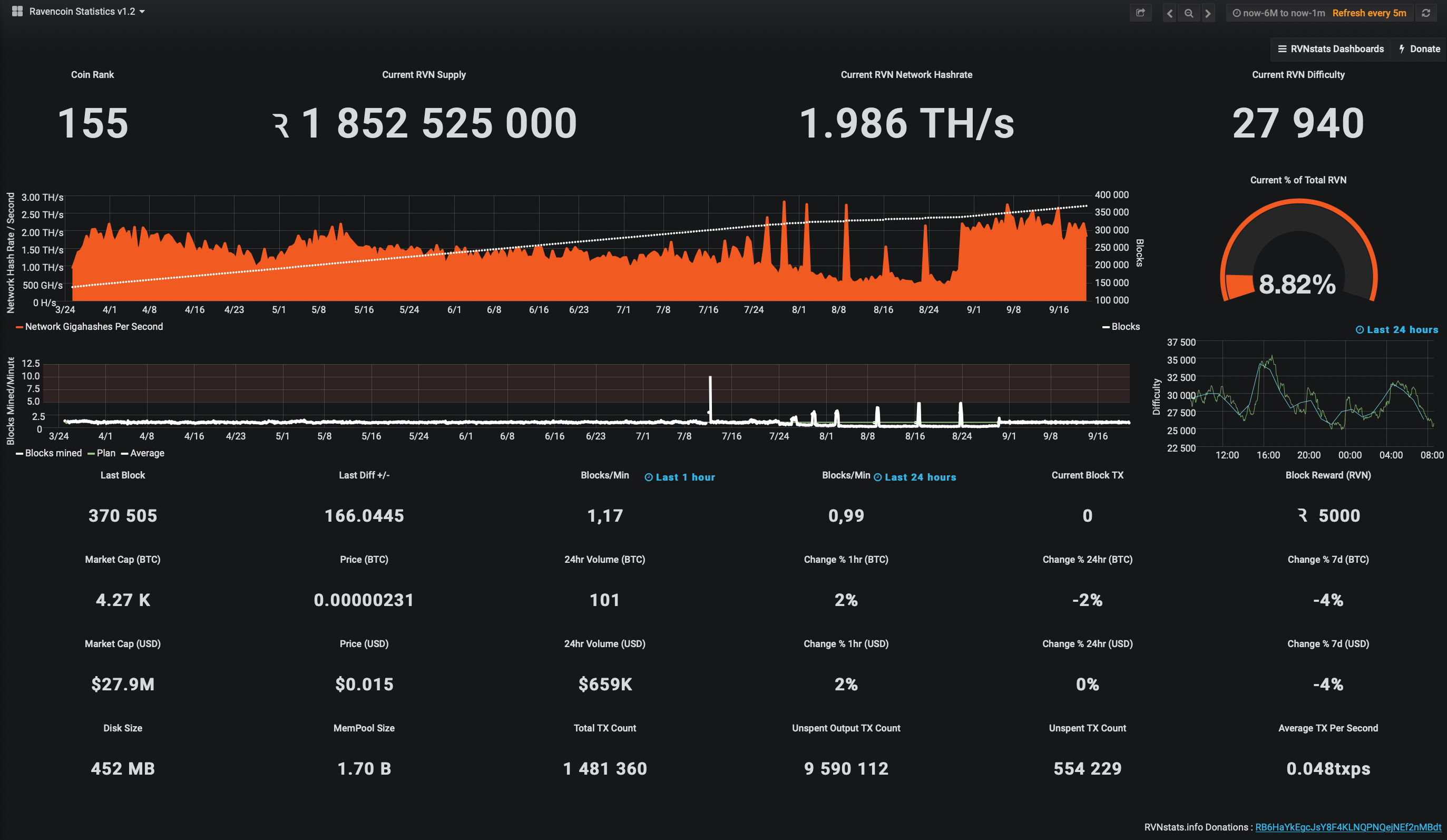Click the Change % 24hr (USD) value 0%
This screenshot has height=840, width=1447.
click(x=1087, y=684)
